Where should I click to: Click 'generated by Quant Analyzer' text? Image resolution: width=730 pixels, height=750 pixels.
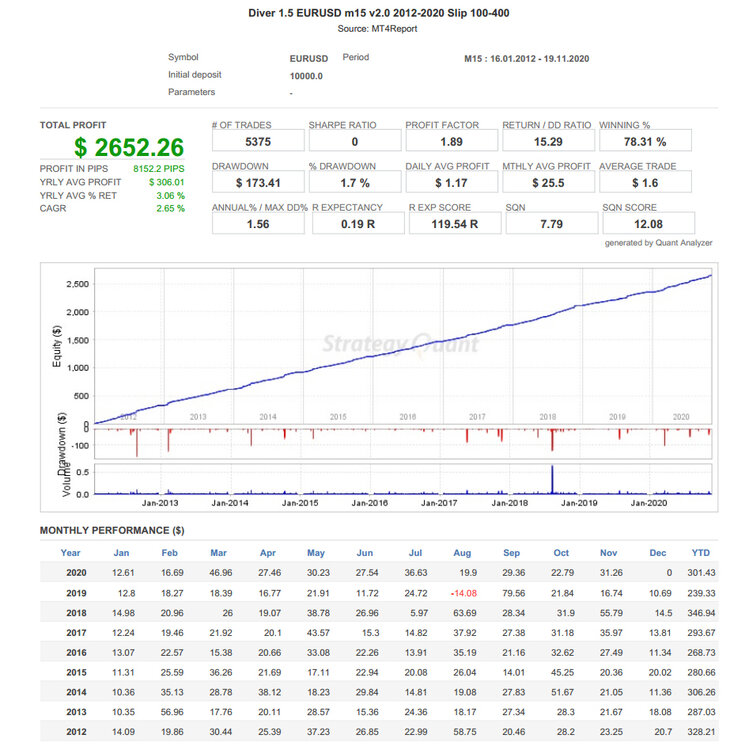(658, 243)
